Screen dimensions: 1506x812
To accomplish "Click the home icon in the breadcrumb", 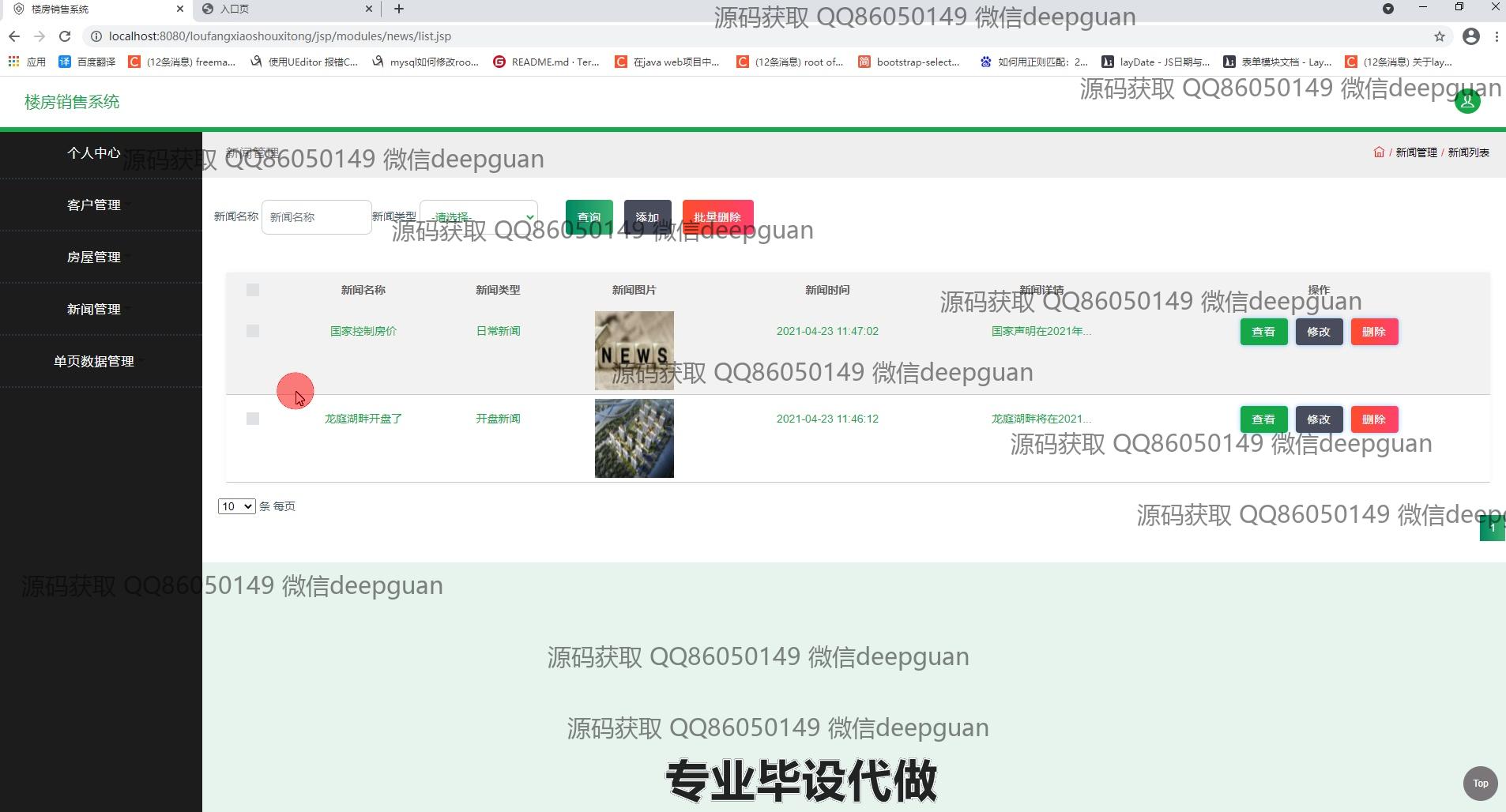I will click(1379, 152).
